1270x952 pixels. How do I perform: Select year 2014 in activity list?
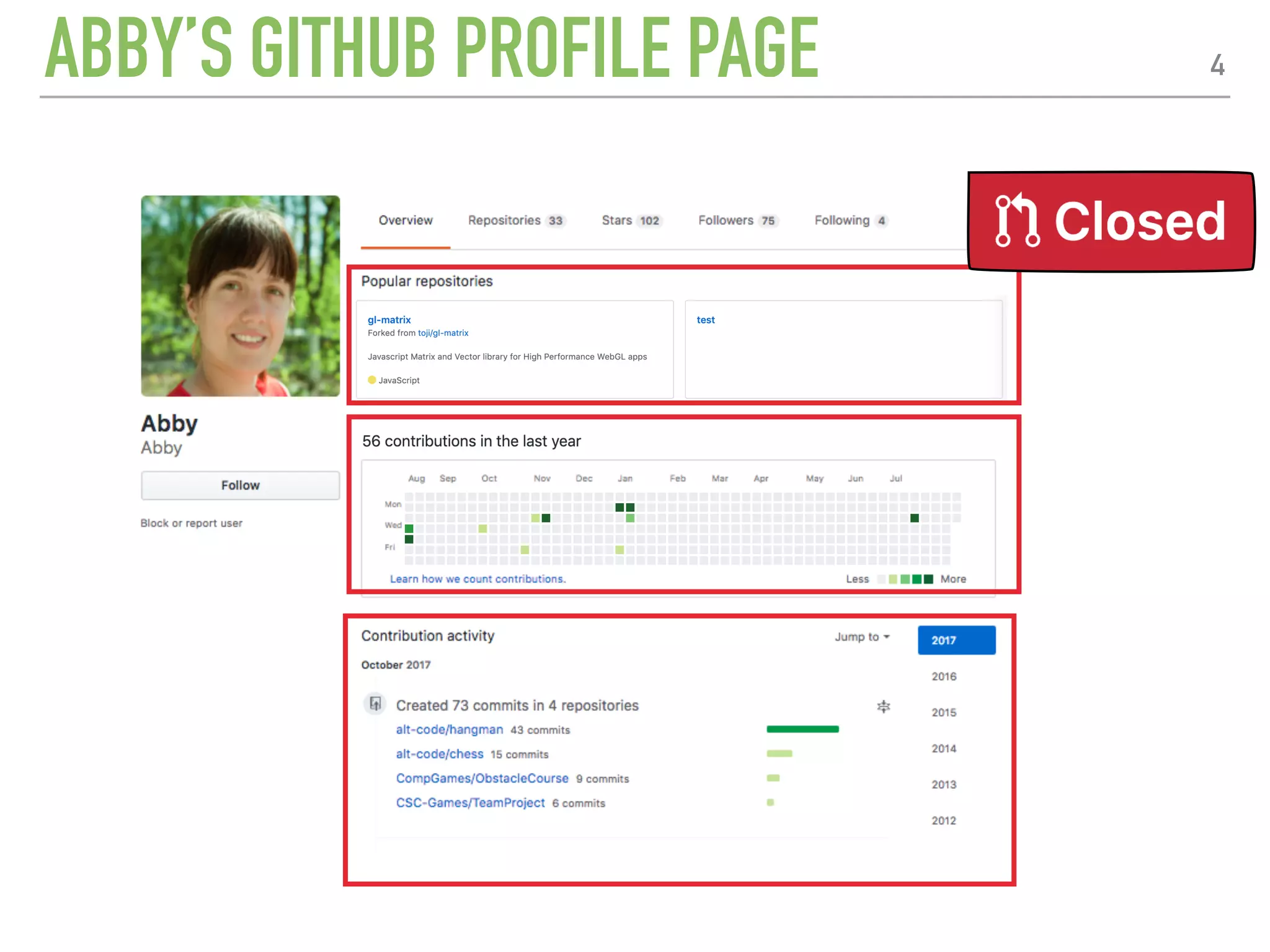tap(944, 748)
